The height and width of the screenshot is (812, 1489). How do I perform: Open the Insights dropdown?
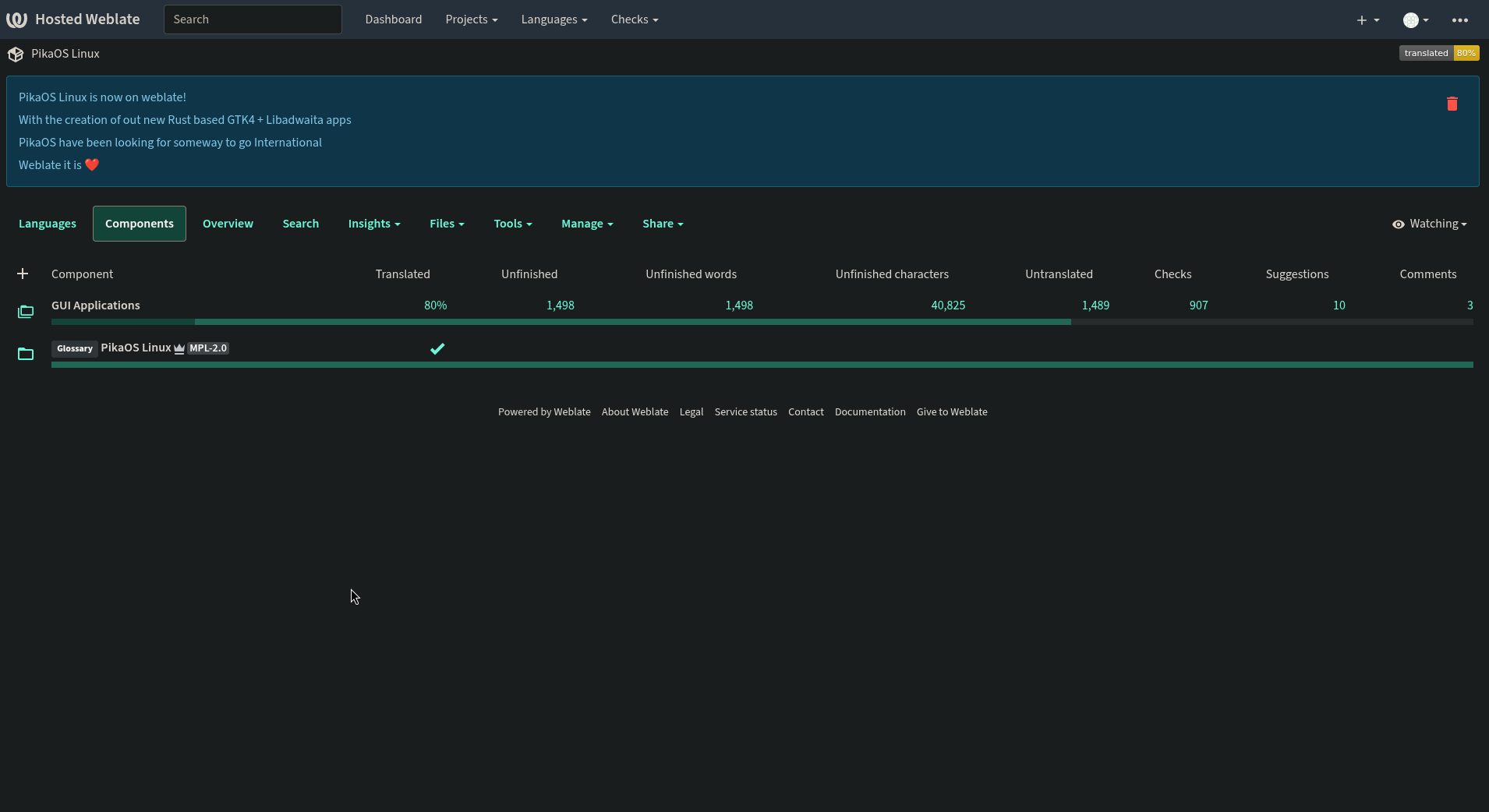[x=374, y=224]
